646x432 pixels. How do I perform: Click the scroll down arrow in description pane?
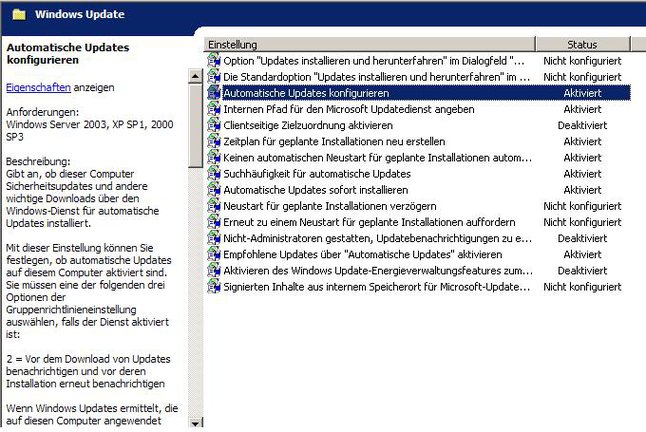point(195,423)
